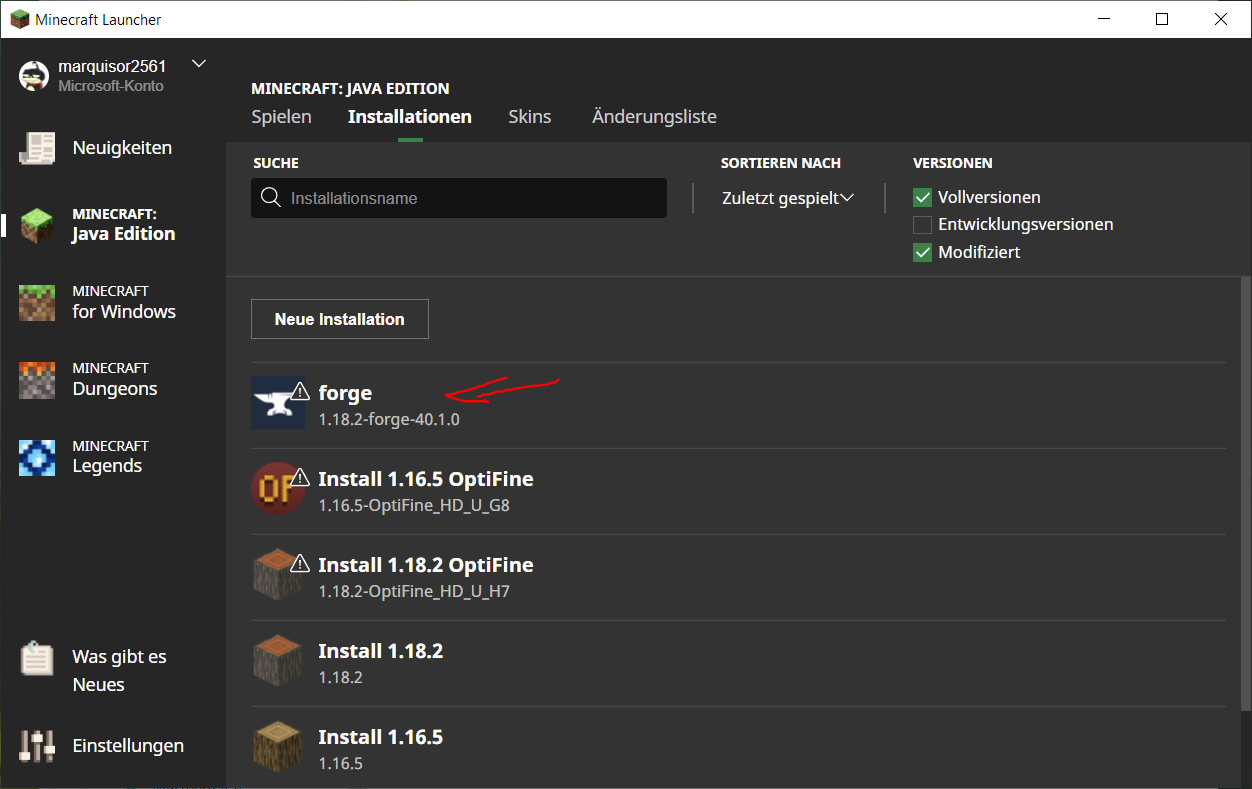This screenshot has height=789, width=1252.
Task: Select the Install 1.16.5 entry title
Action: coord(381,737)
